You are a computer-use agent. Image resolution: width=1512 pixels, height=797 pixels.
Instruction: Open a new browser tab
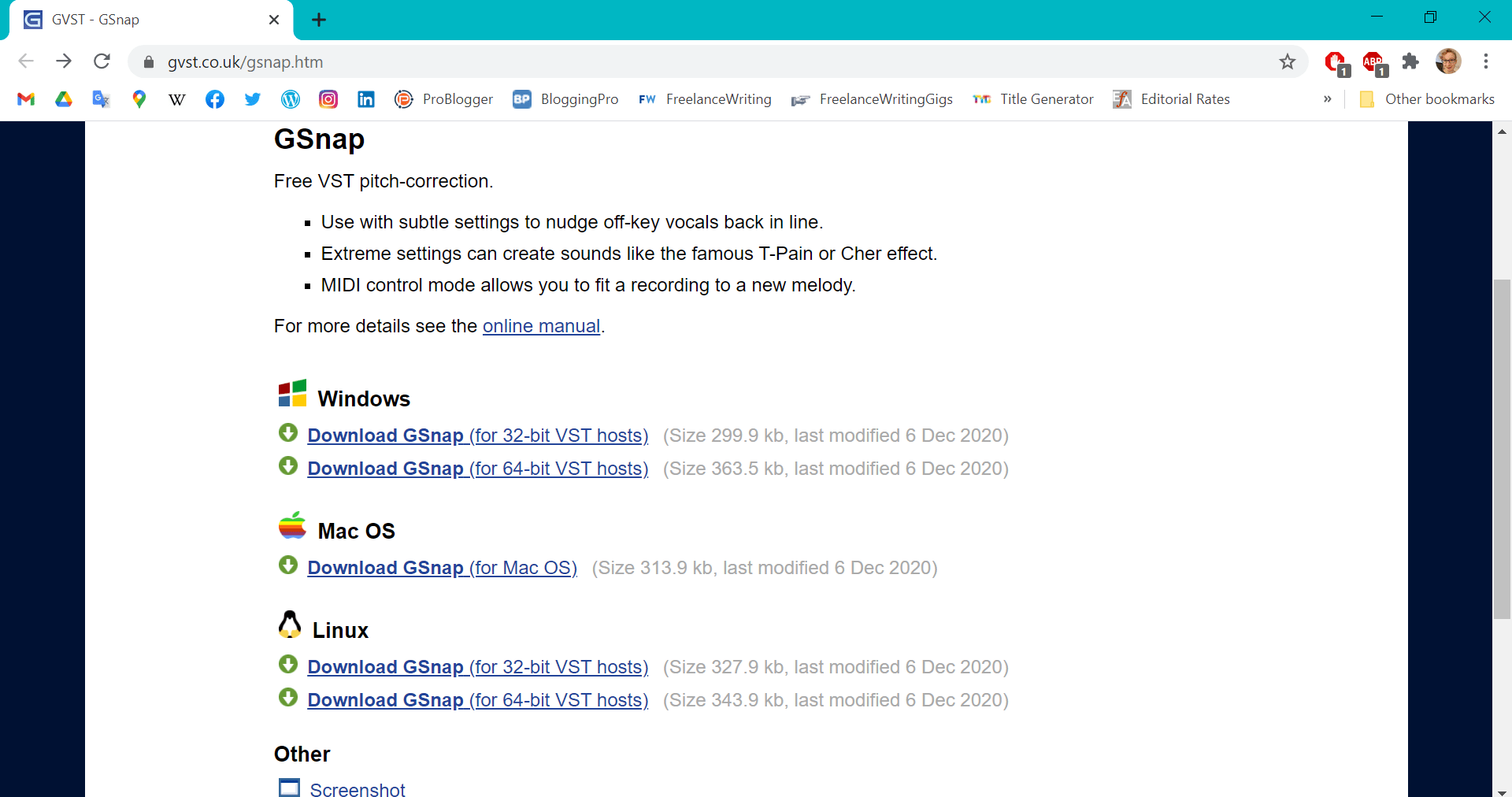(319, 20)
